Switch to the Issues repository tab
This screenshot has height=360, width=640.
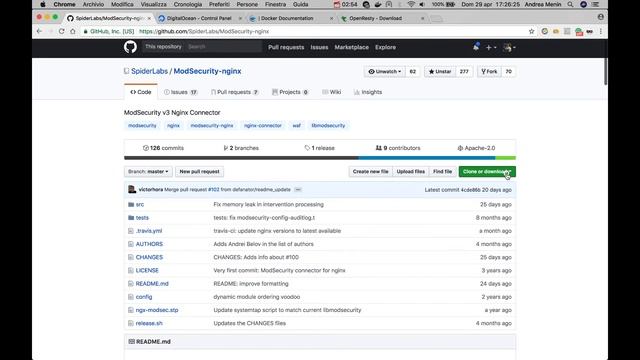(x=180, y=92)
